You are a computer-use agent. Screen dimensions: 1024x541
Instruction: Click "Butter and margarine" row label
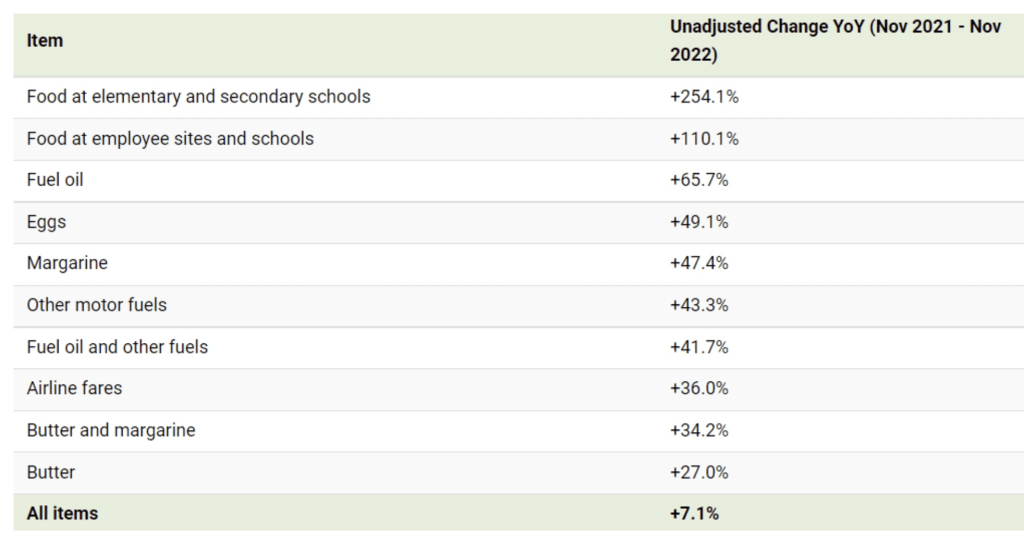pyautogui.click(x=111, y=430)
